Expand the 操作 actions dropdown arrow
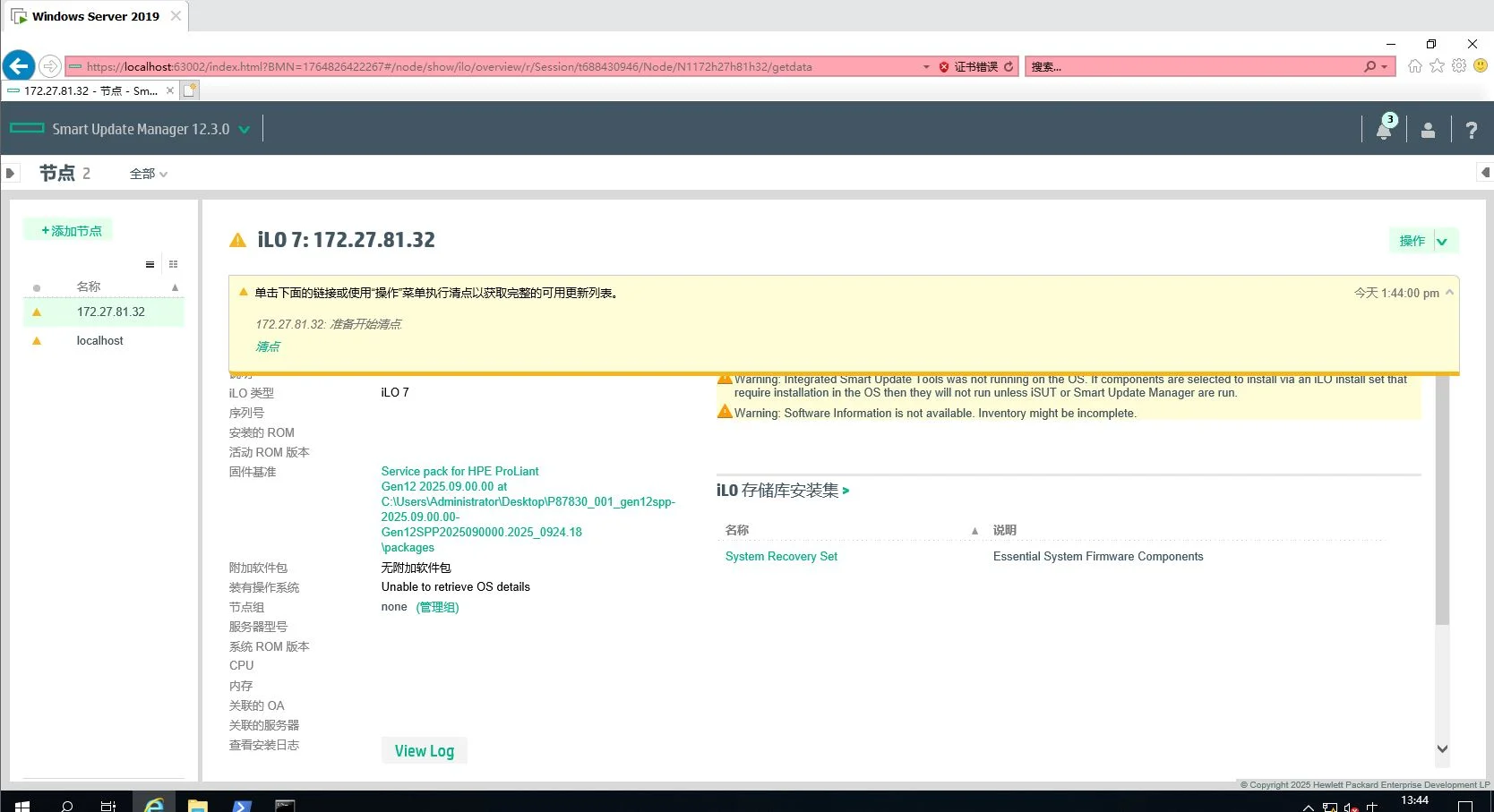This screenshot has width=1494, height=812. [x=1442, y=241]
